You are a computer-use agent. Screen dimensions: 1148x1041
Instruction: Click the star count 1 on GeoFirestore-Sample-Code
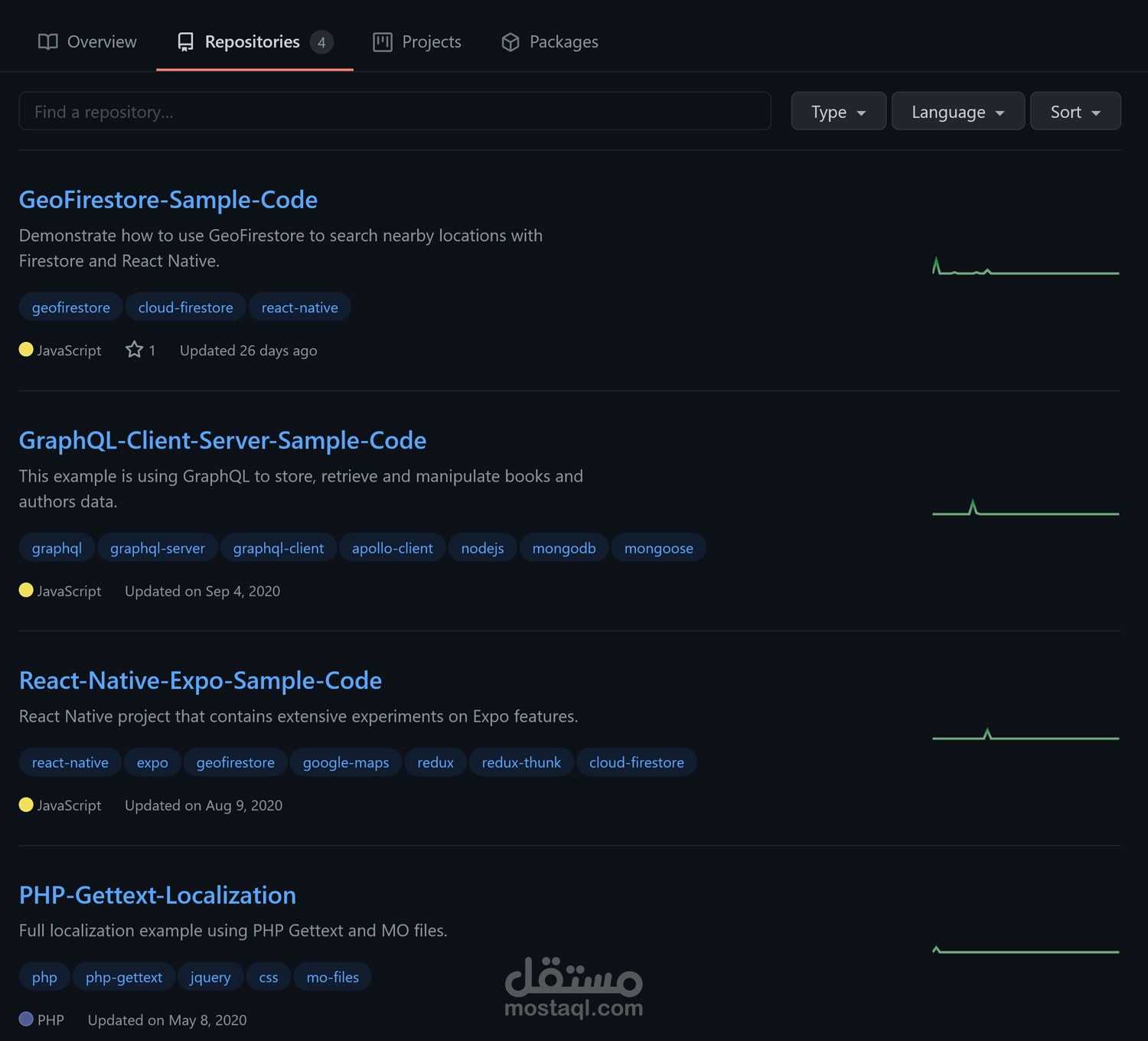[152, 351]
